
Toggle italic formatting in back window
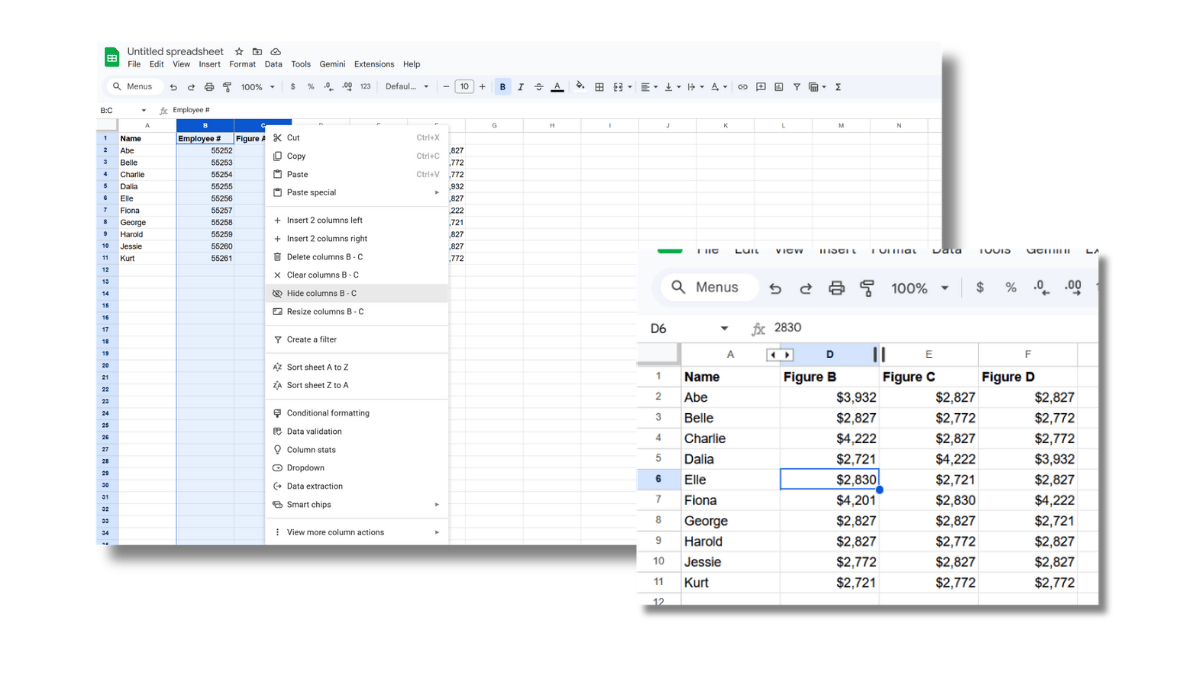click(x=521, y=87)
